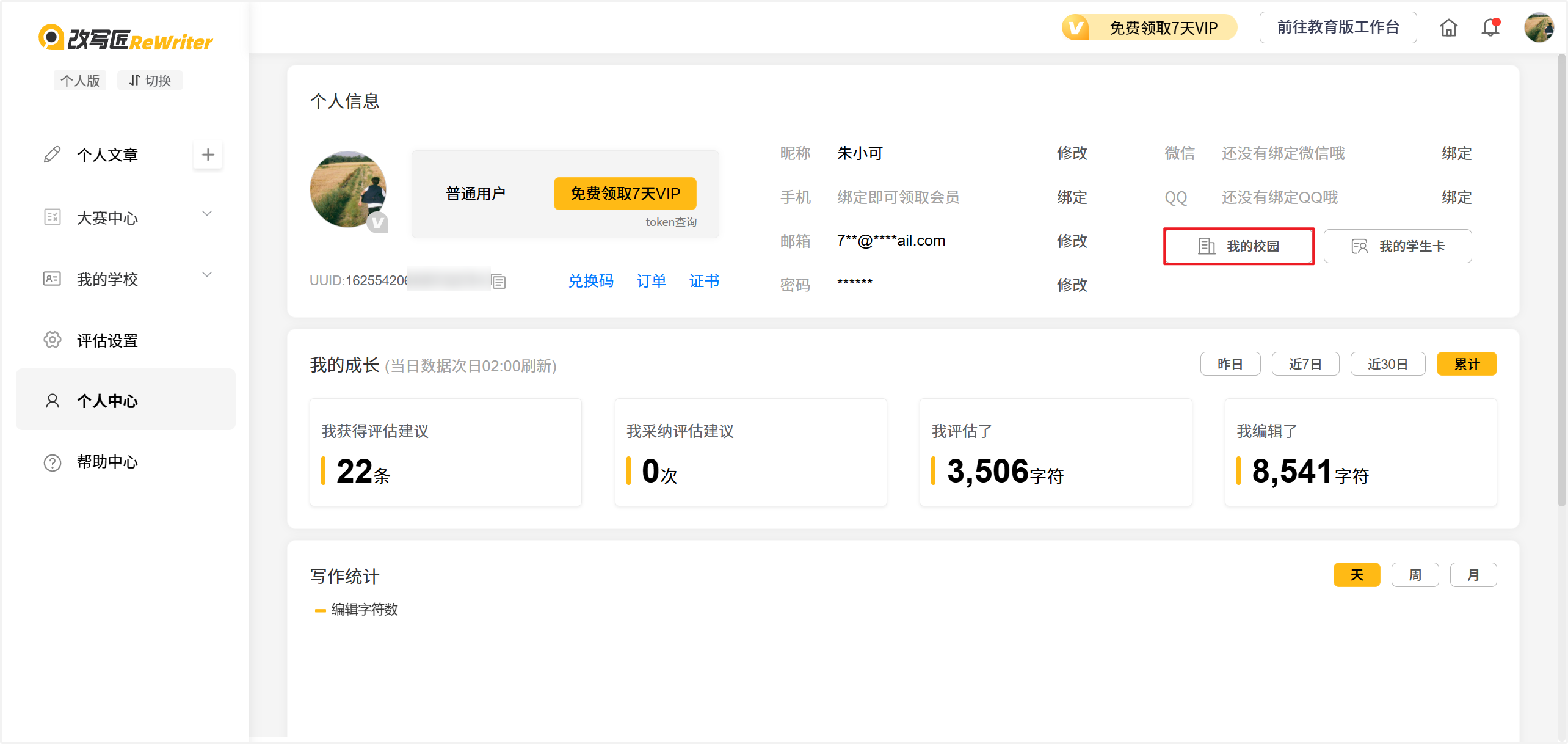Screen dimensions: 1568x744
Task: Click the home icon in top bar
Action: pyautogui.click(x=1448, y=28)
